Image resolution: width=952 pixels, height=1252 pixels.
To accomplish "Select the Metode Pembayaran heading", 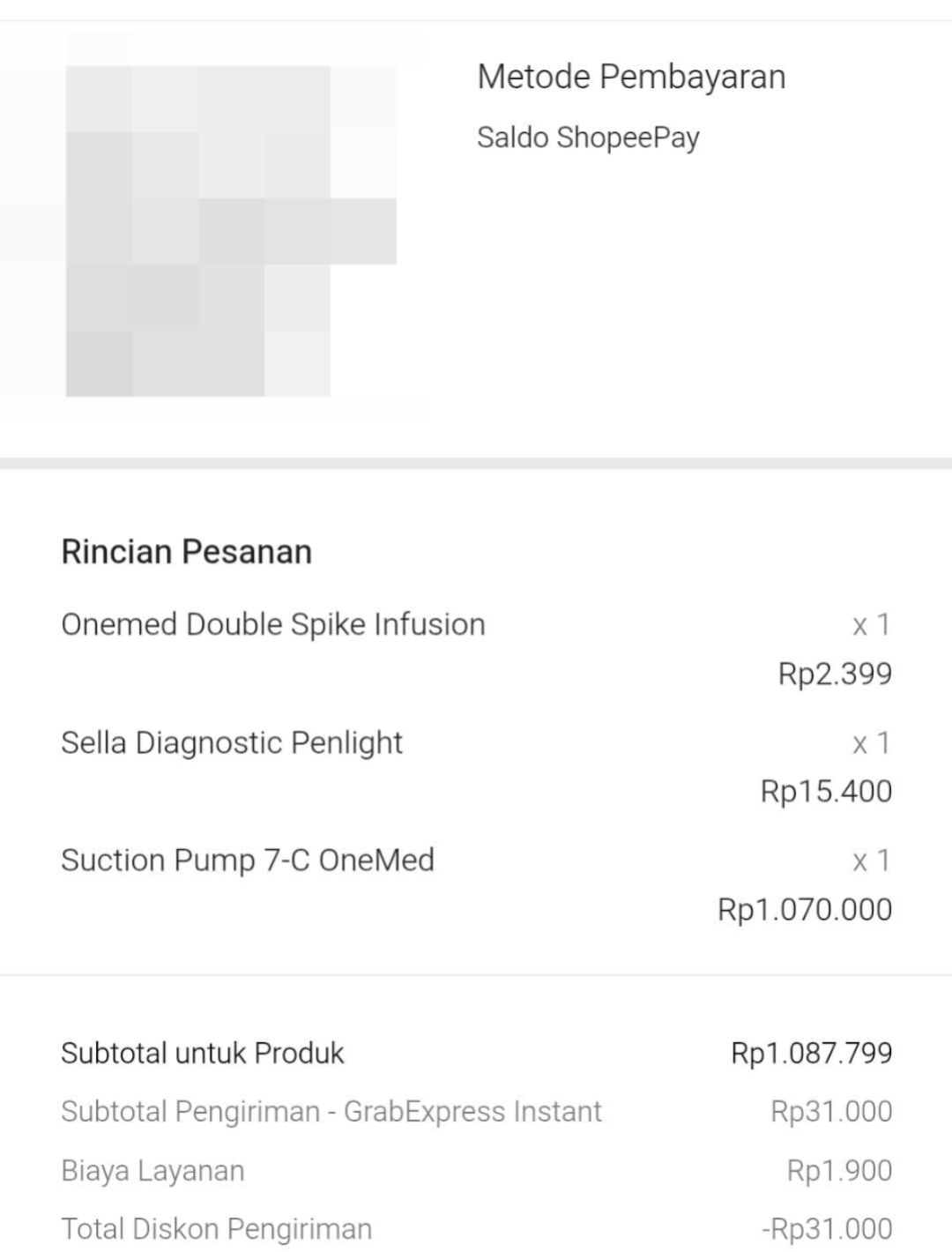I will 631,77.
